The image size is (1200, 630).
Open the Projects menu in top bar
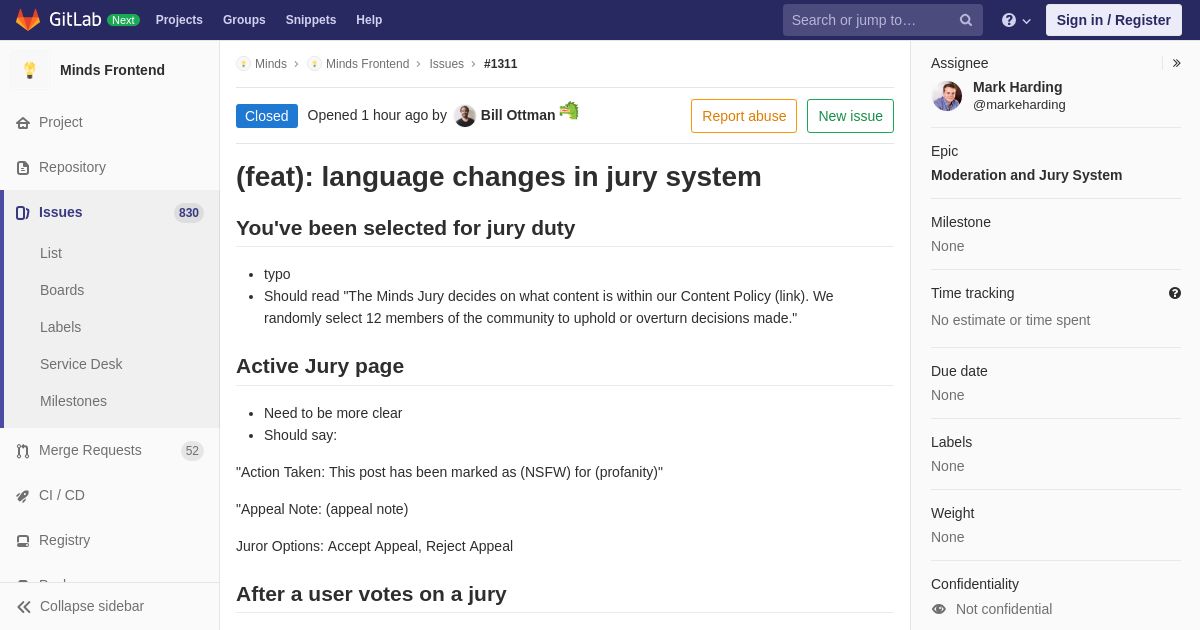179,20
